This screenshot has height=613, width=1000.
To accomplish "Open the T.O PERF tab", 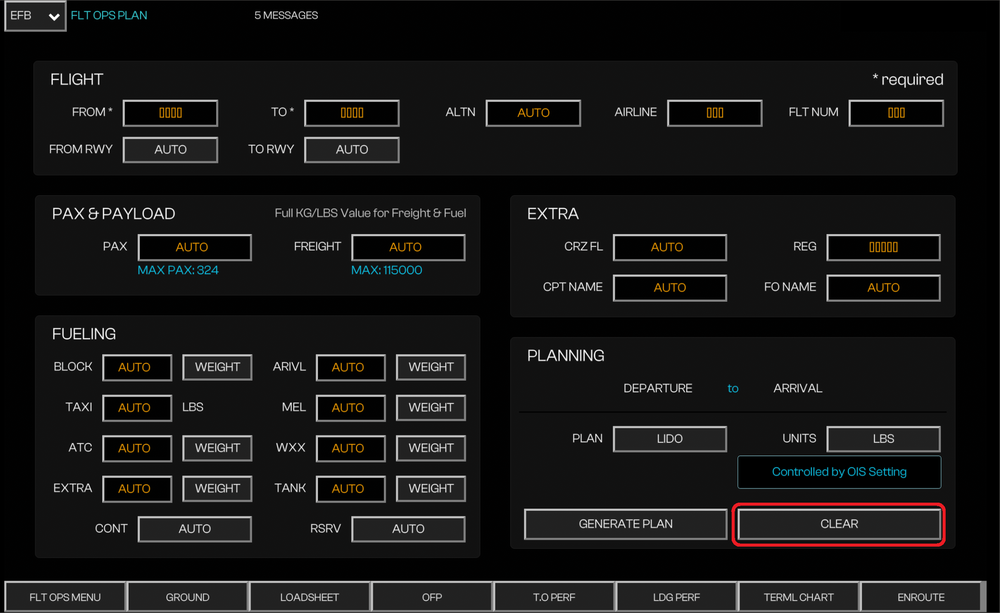I will coord(554,597).
